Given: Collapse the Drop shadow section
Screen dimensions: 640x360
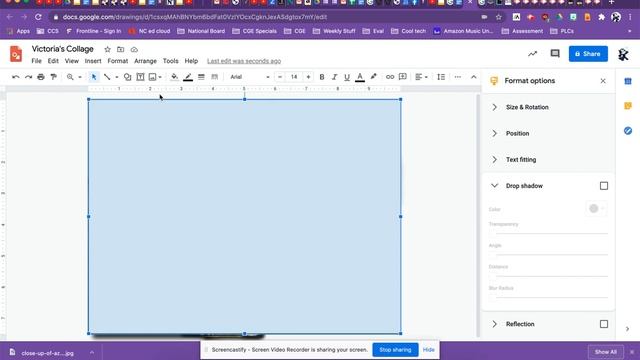Looking at the screenshot, I should coord(494,186).
